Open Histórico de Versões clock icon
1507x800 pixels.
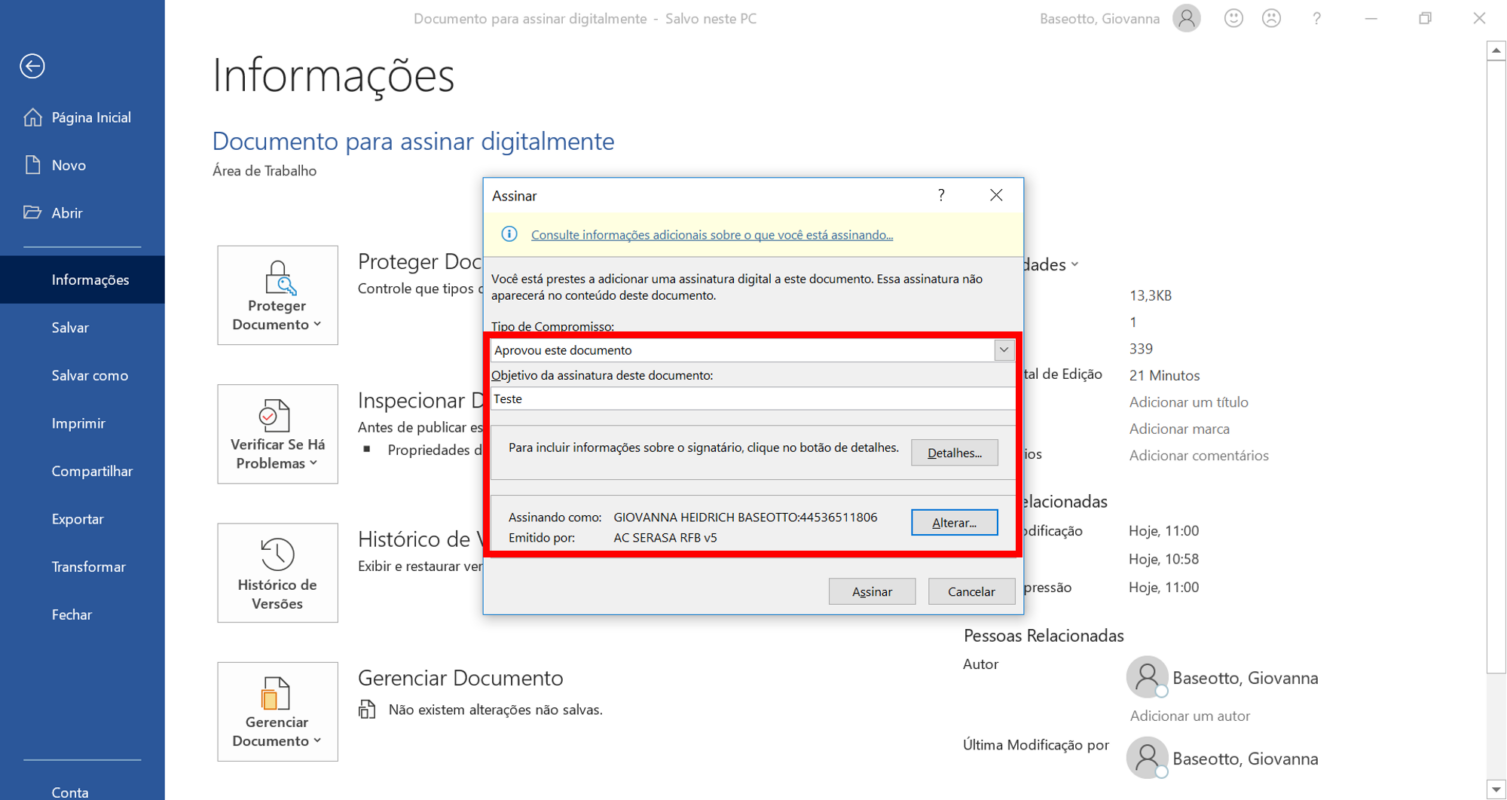278,573
